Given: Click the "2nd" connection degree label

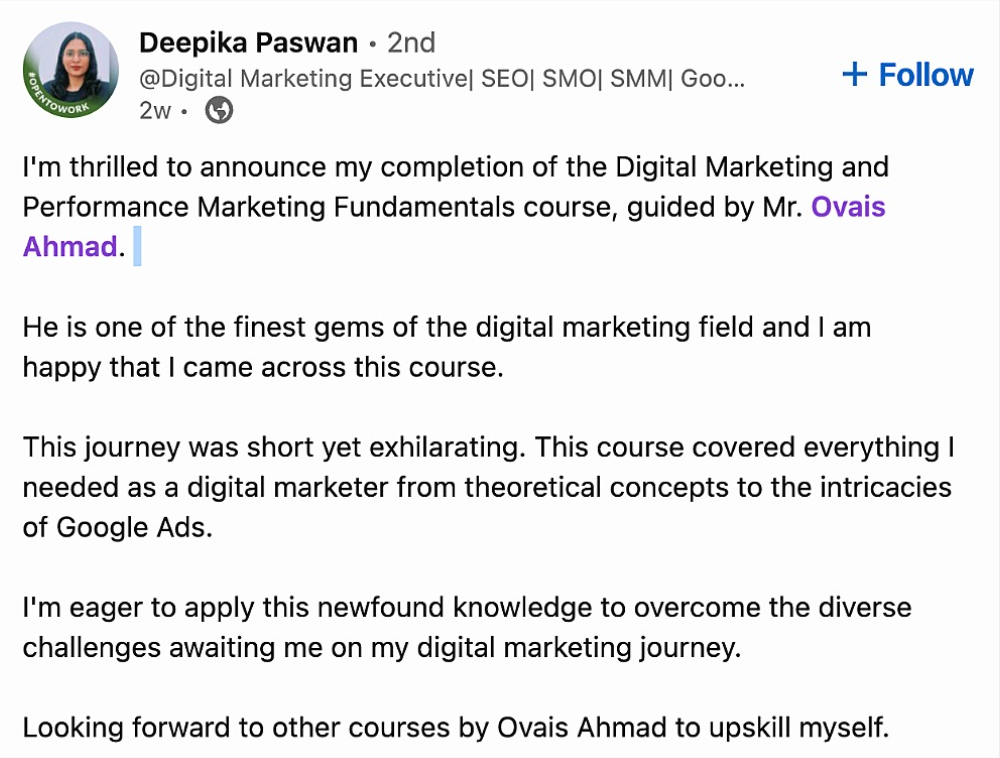Looking at the screenshot, I should 411,43.
